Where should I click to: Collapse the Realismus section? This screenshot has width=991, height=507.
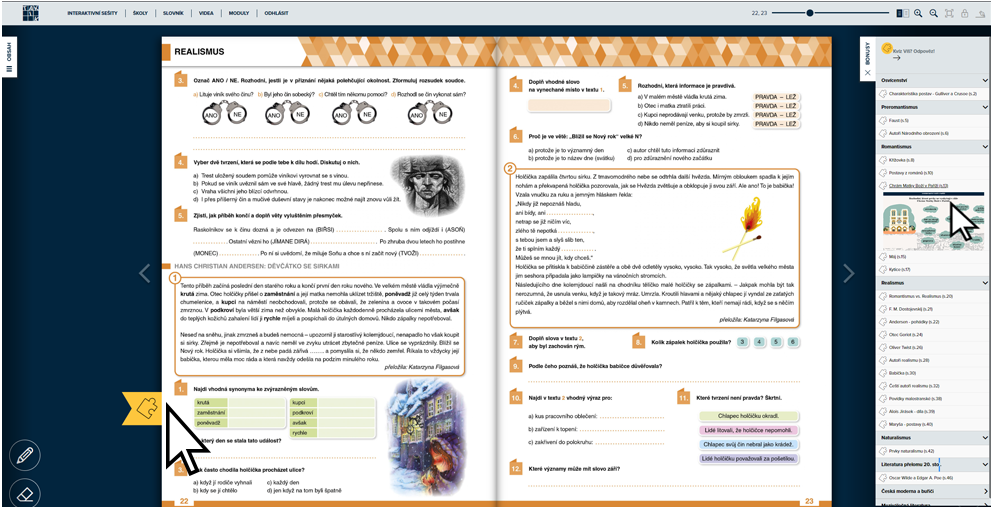pyautogui.click(x=985, y=283)
